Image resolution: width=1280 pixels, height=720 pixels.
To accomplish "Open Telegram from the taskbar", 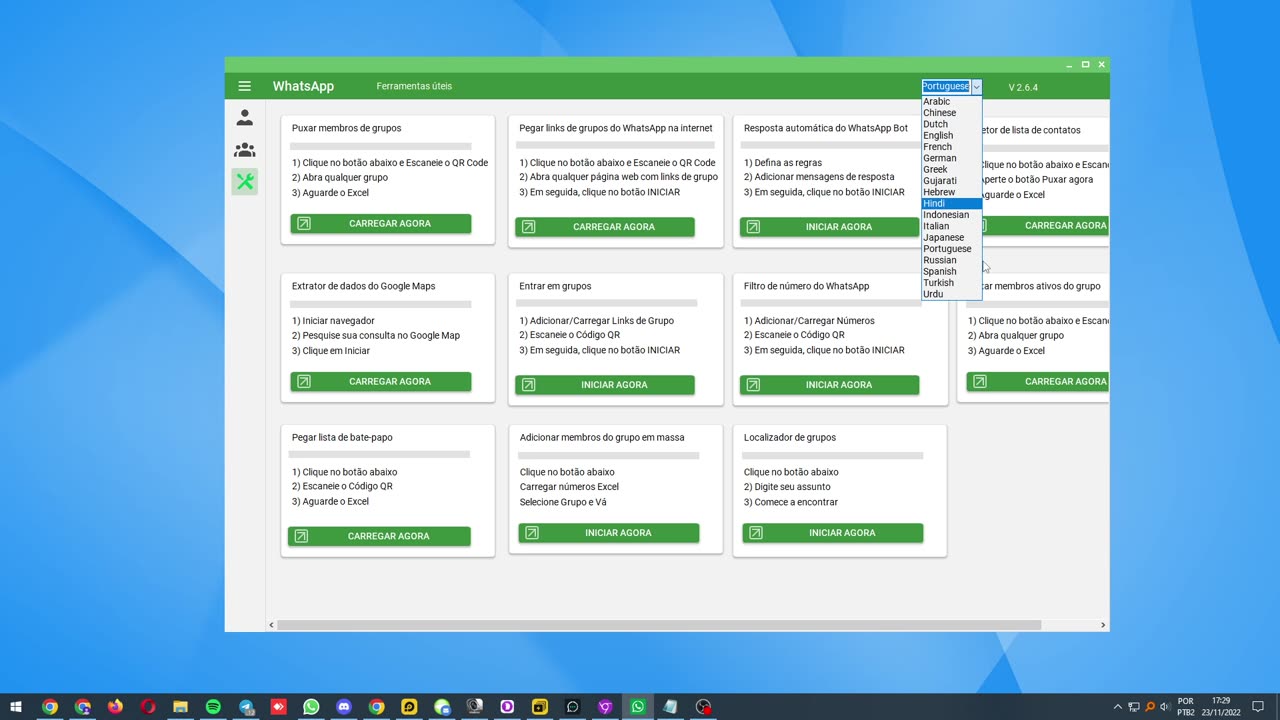I will pos(246,707).
